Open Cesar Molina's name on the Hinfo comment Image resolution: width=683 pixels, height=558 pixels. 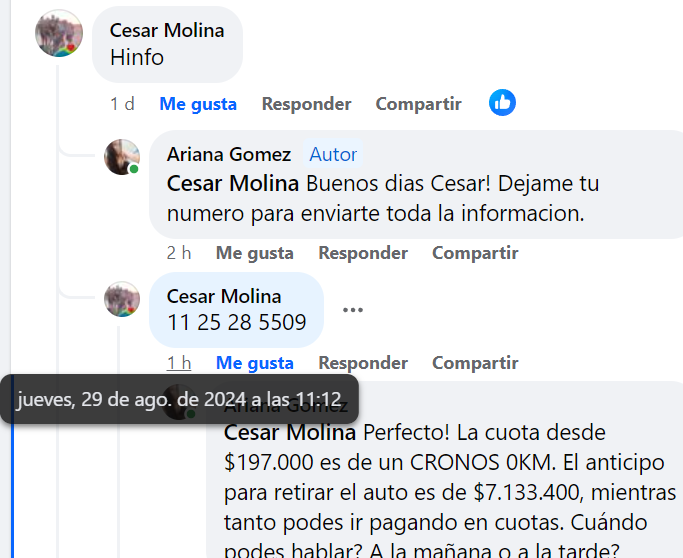[167, 30]
